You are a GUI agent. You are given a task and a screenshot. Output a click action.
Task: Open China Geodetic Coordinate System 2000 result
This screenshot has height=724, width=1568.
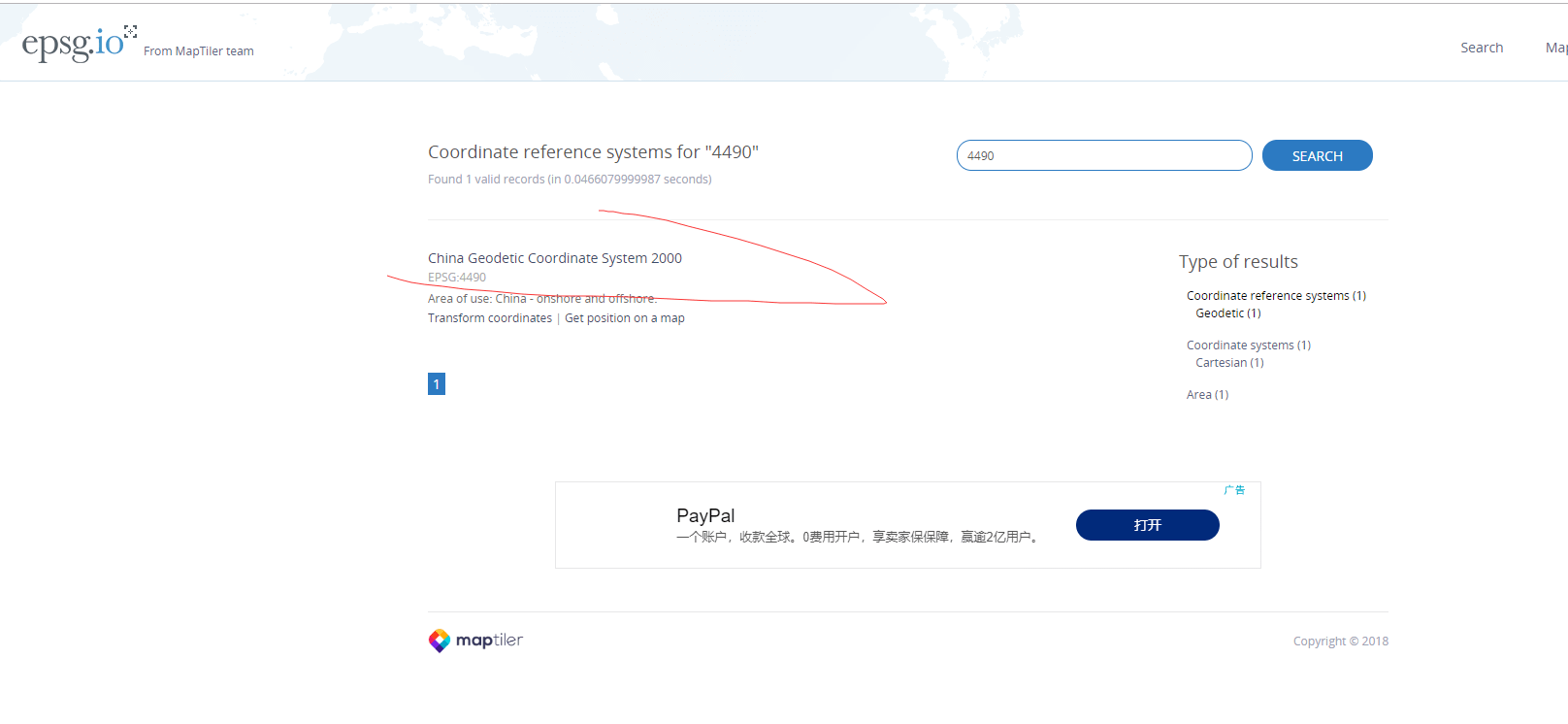554,258
